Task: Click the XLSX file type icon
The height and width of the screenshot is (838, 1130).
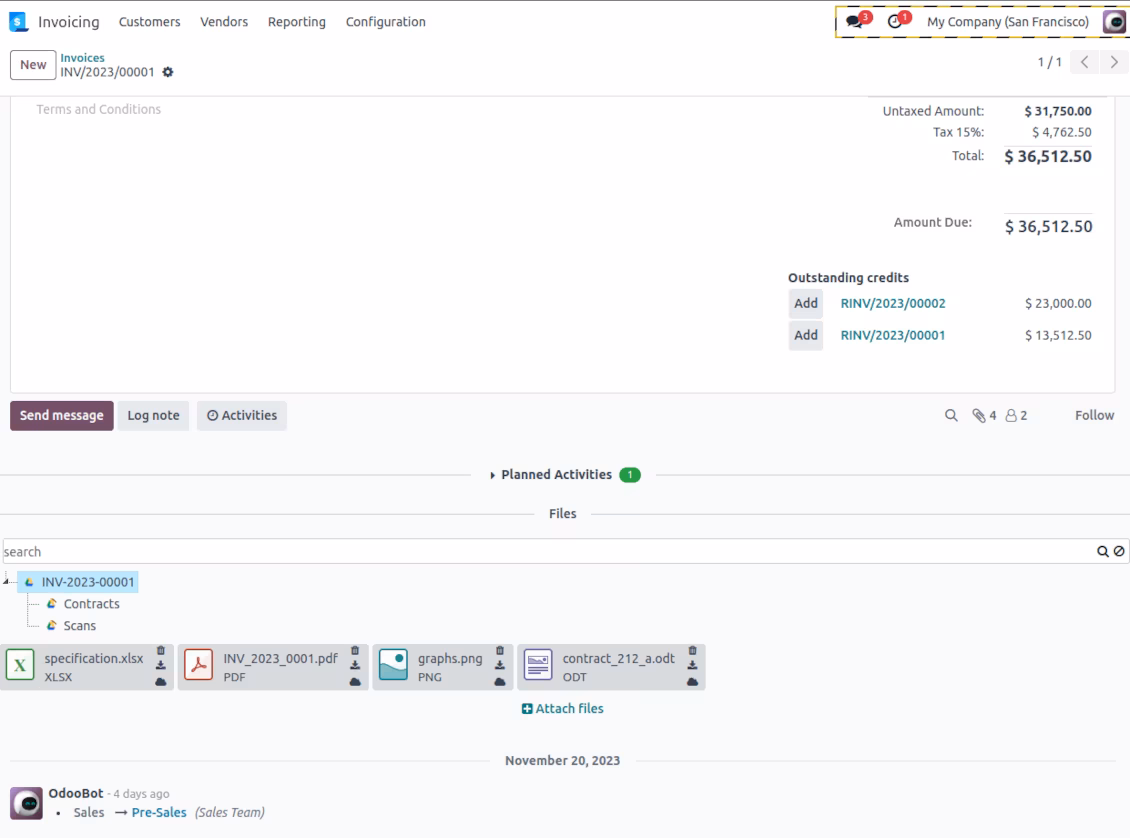Action: click(x=20, y=665)
